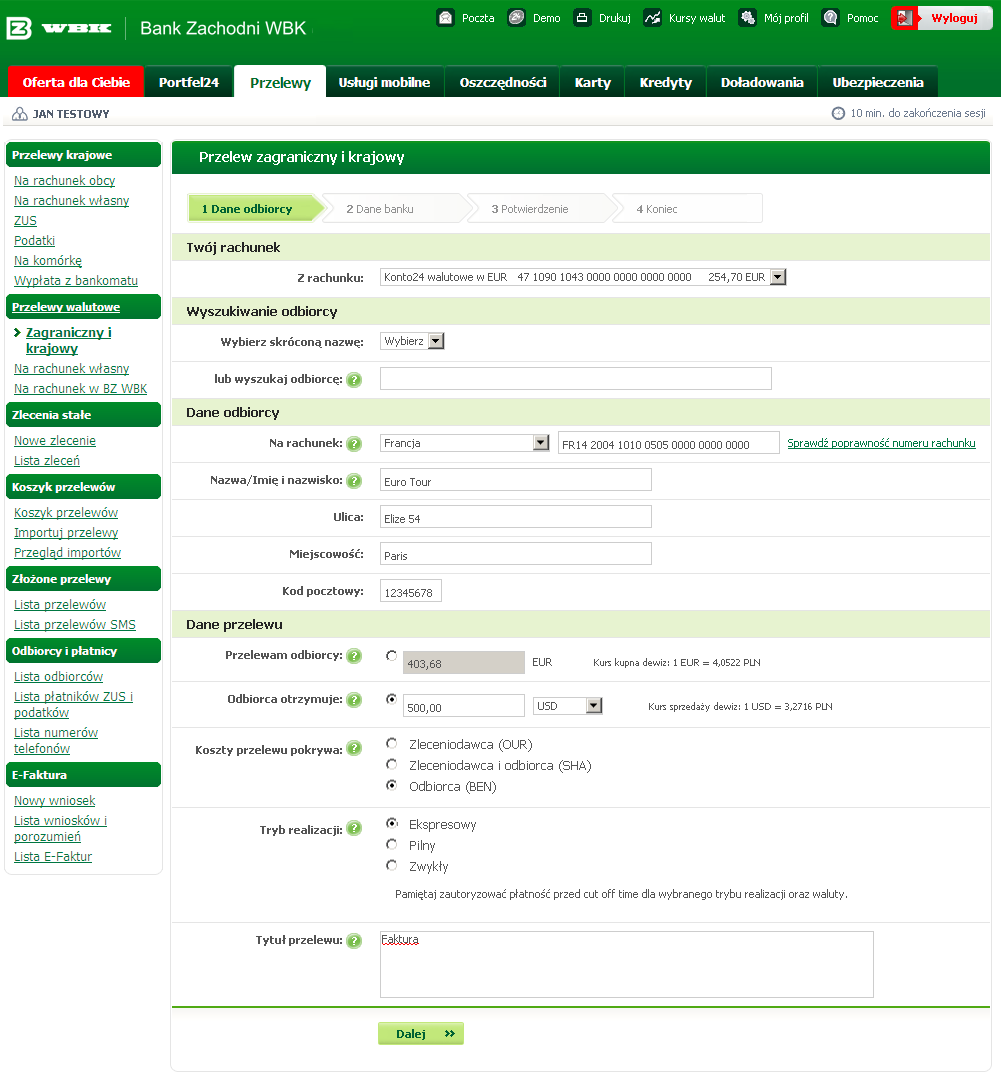This screenshot has width=1001, height=1089.
Task: Open the Kursy walut chart icon
Action: 652,17
